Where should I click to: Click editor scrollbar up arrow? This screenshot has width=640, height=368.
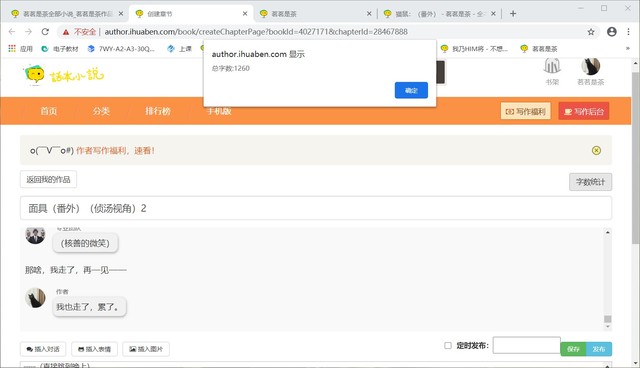pyautogui.click(x=607, y=232)
